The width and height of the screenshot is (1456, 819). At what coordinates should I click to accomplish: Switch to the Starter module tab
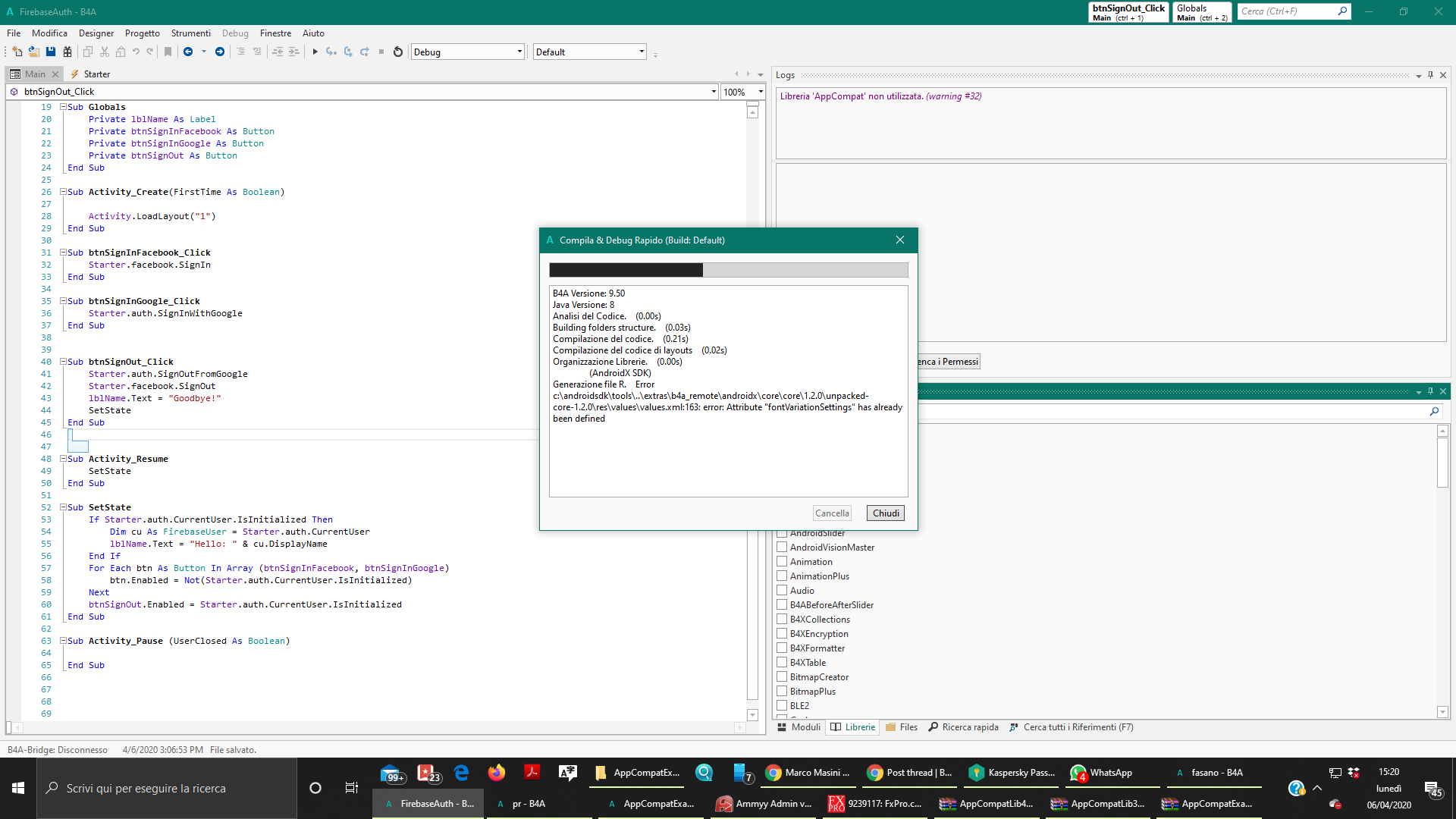coord(96,74)
